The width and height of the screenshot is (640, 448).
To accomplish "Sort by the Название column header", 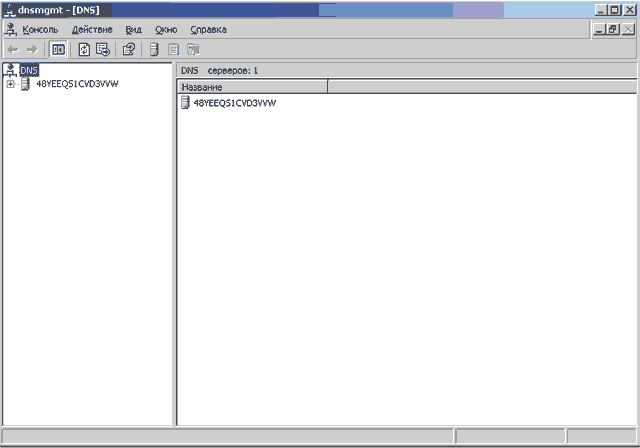I will [252, 87].
